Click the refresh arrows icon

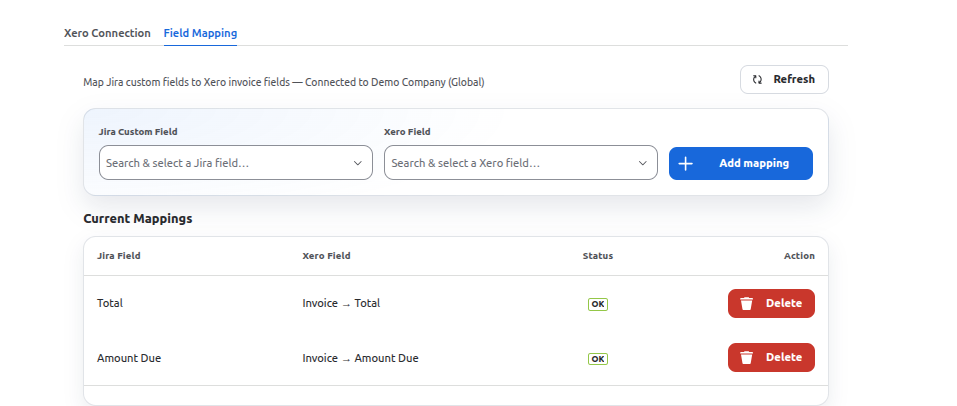757,79
